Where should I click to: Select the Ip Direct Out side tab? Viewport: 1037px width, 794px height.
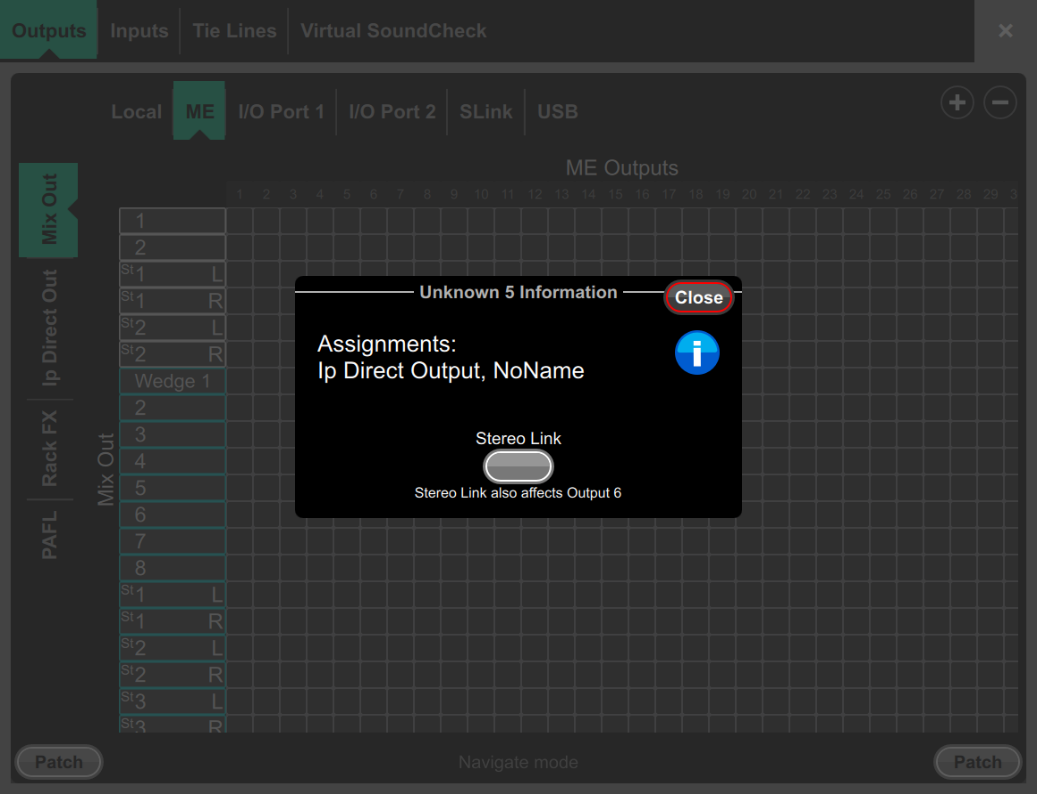pyautogui.click(x=49, y=327)
